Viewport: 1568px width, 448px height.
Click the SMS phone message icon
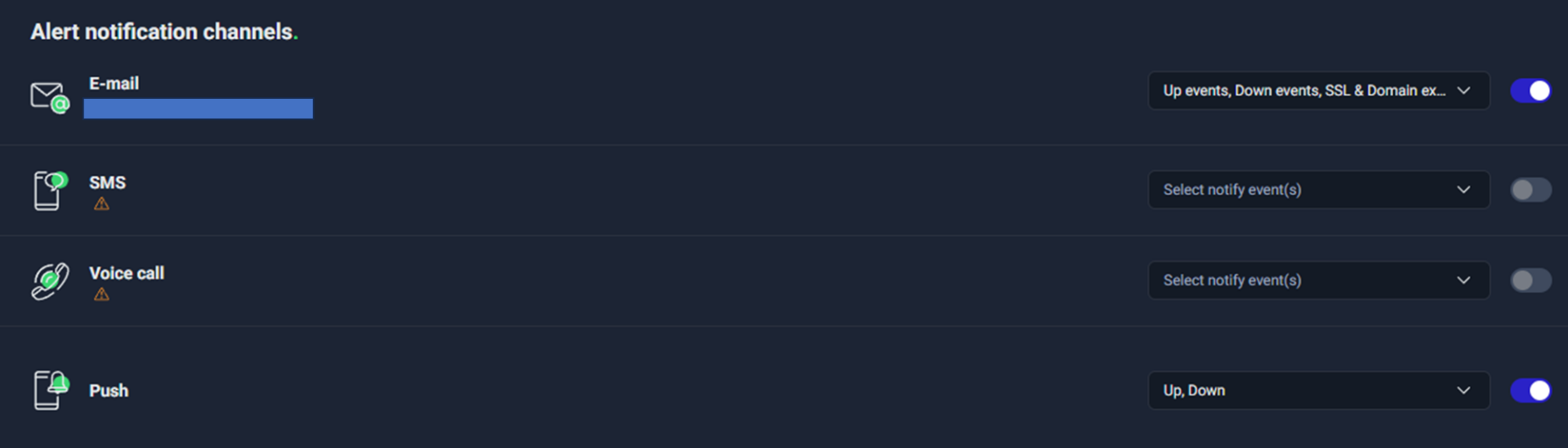click(x=49, y=190)
